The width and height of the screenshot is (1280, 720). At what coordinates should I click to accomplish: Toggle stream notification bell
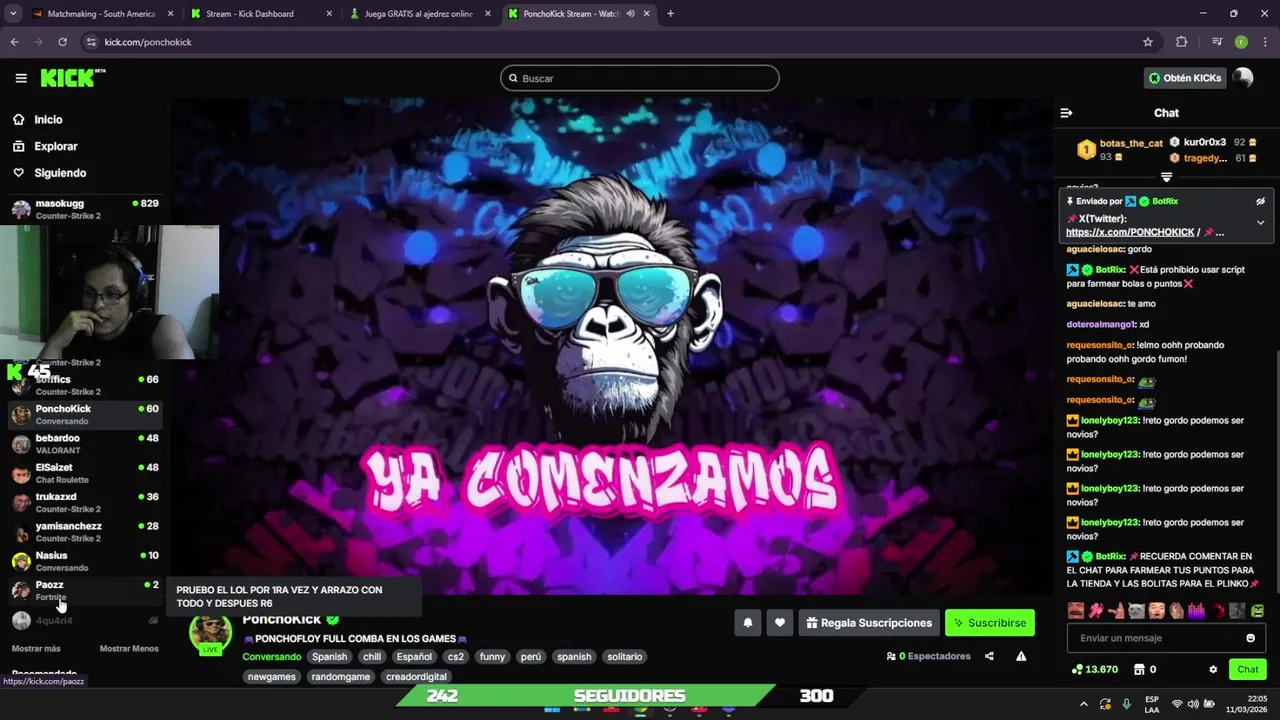point(747,623)
